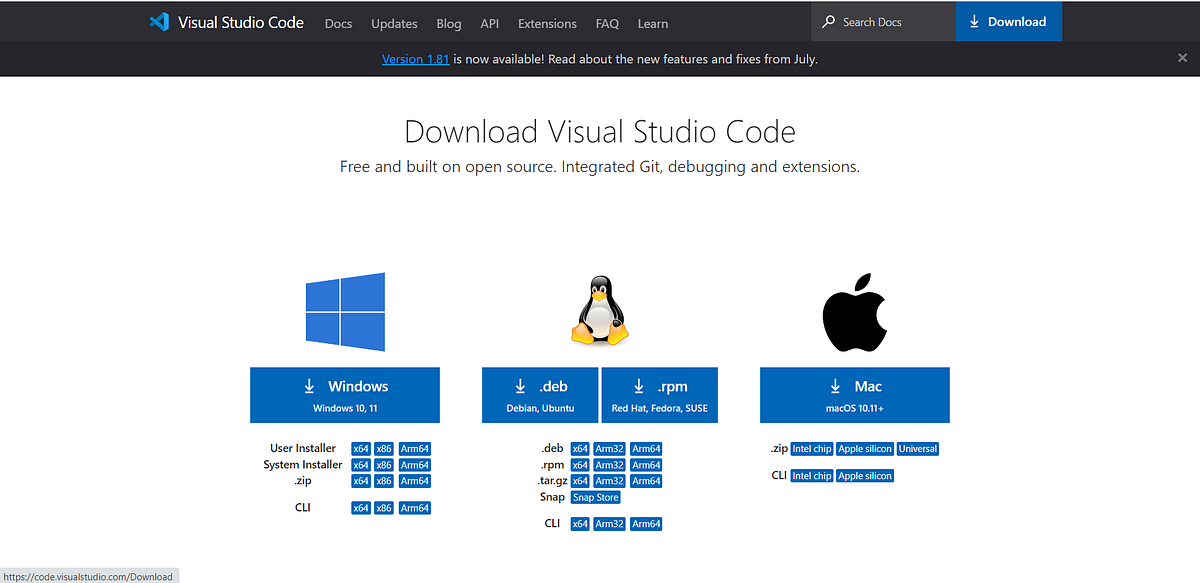Select Arm64 for Windows .zip
Screen dimensions: 1200x583
tap(415, 481)
